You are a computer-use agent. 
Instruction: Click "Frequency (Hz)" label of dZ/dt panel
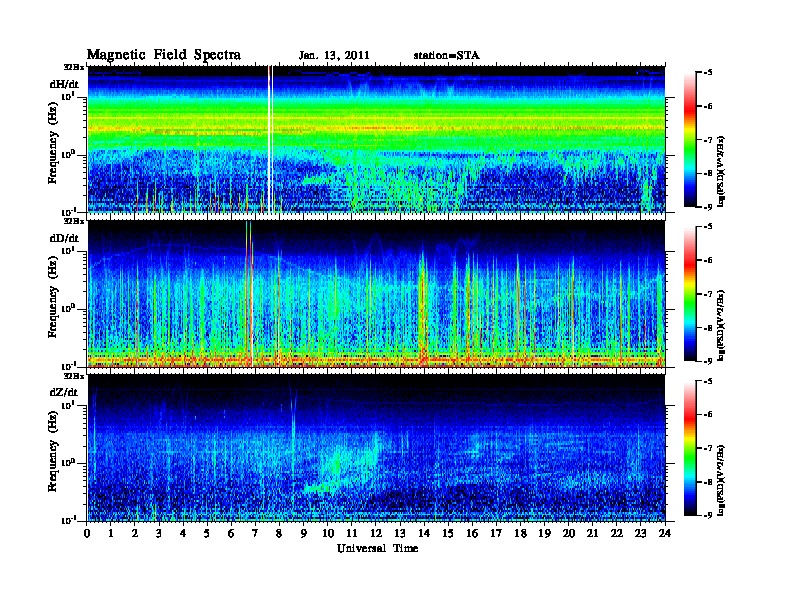click(53, 449)
